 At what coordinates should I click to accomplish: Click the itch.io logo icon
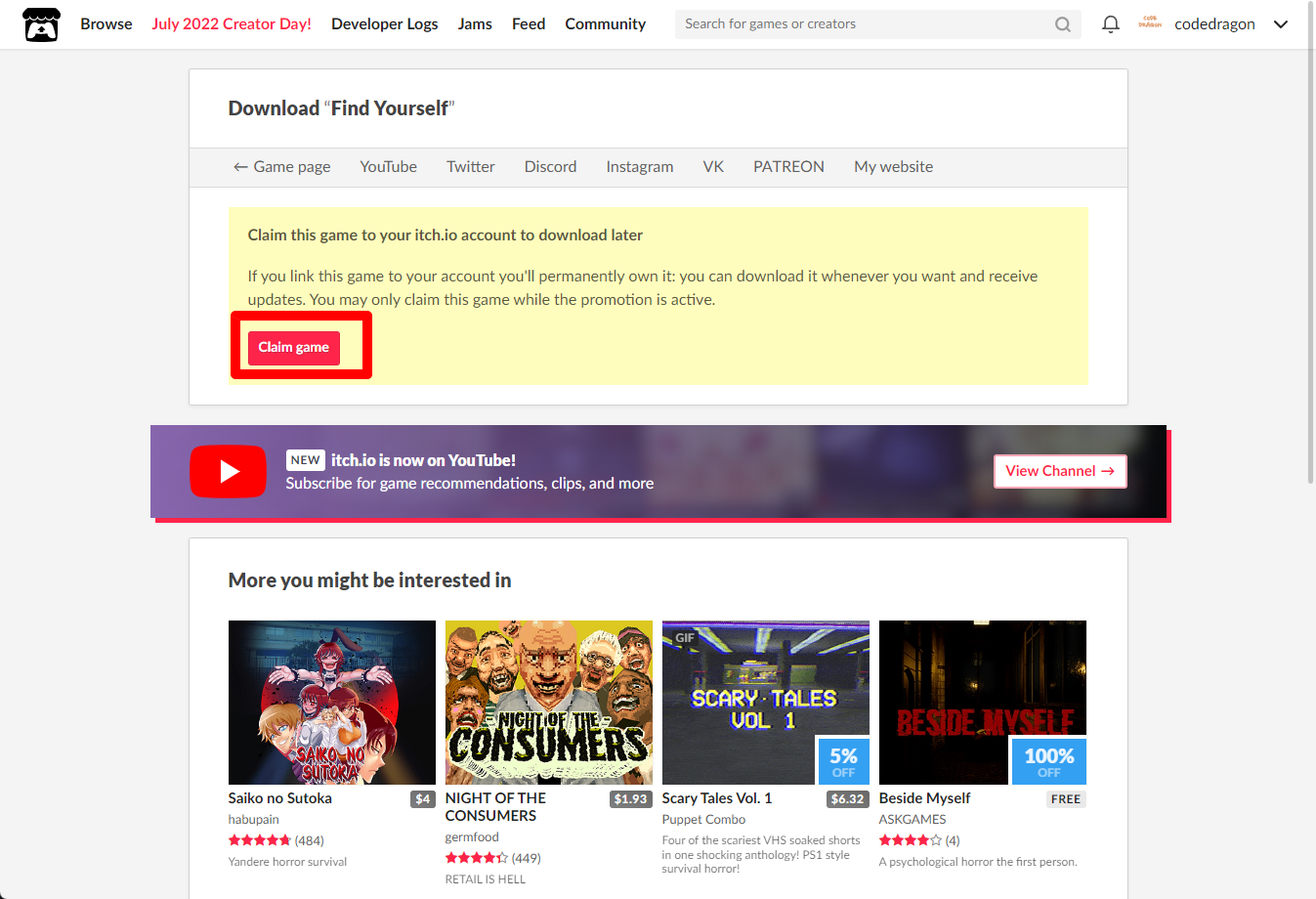[41, 24]
